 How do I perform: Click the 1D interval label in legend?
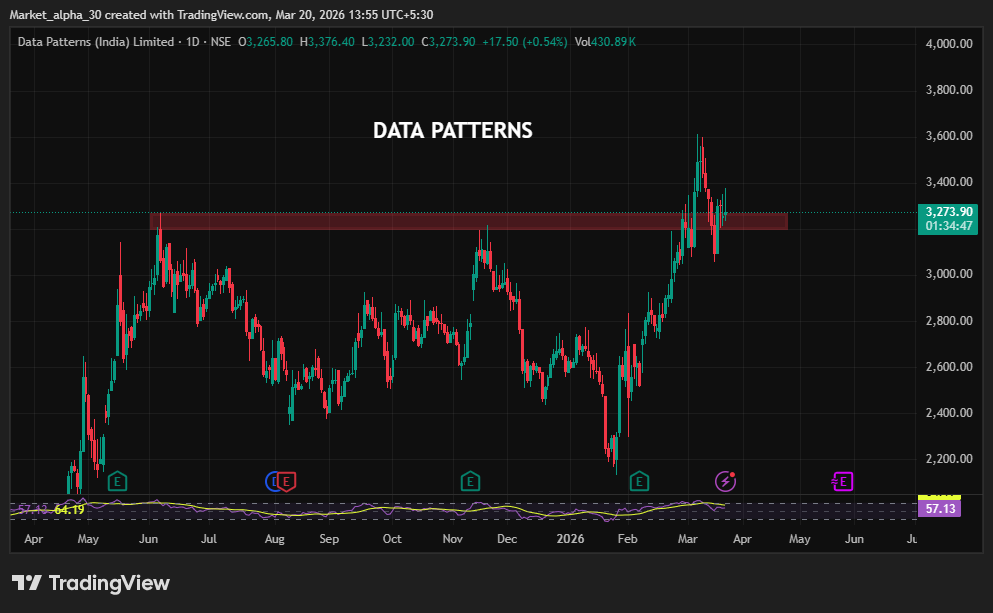coord(193,42)
